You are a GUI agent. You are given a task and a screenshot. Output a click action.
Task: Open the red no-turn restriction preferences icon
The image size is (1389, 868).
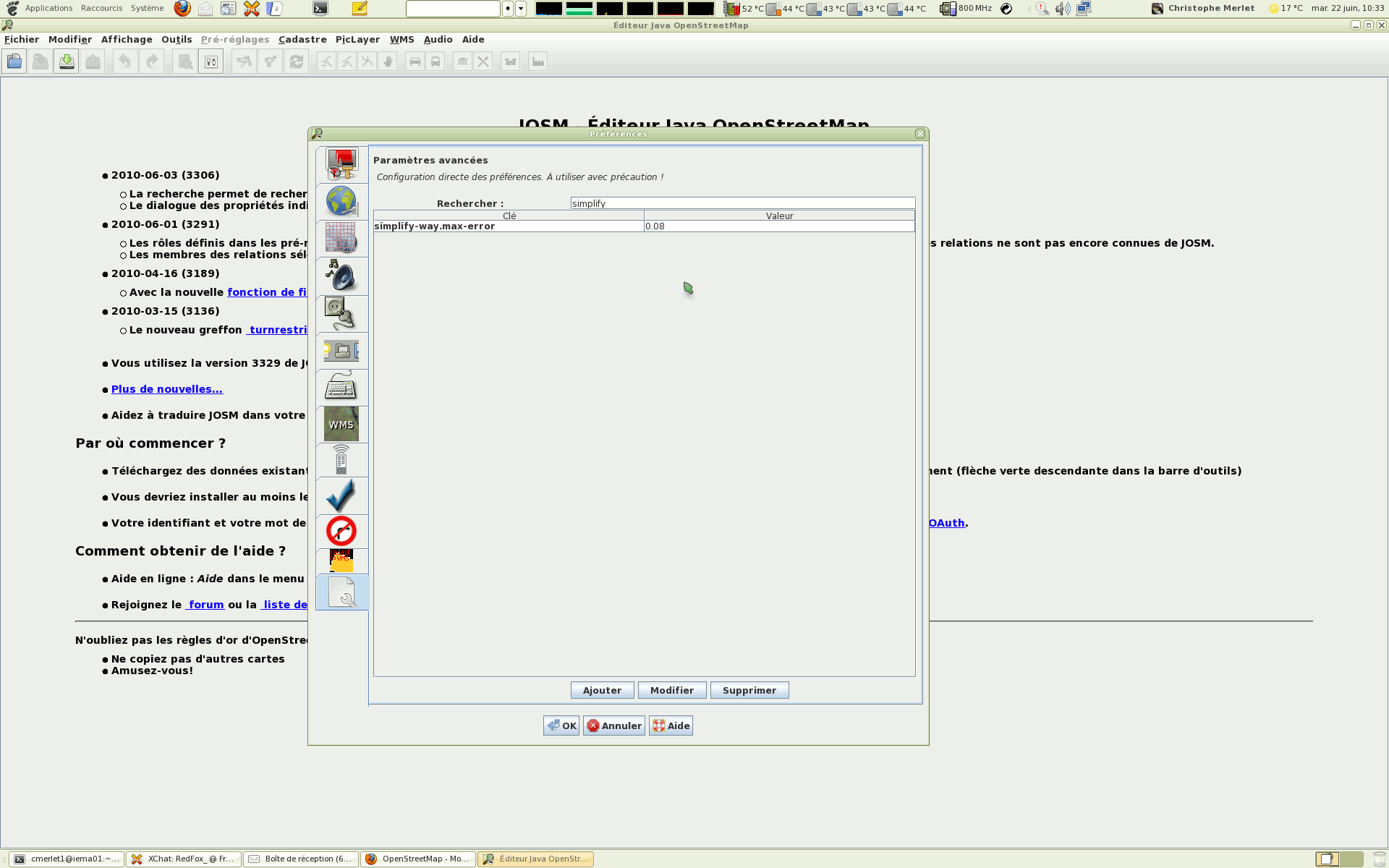(341, 531)
